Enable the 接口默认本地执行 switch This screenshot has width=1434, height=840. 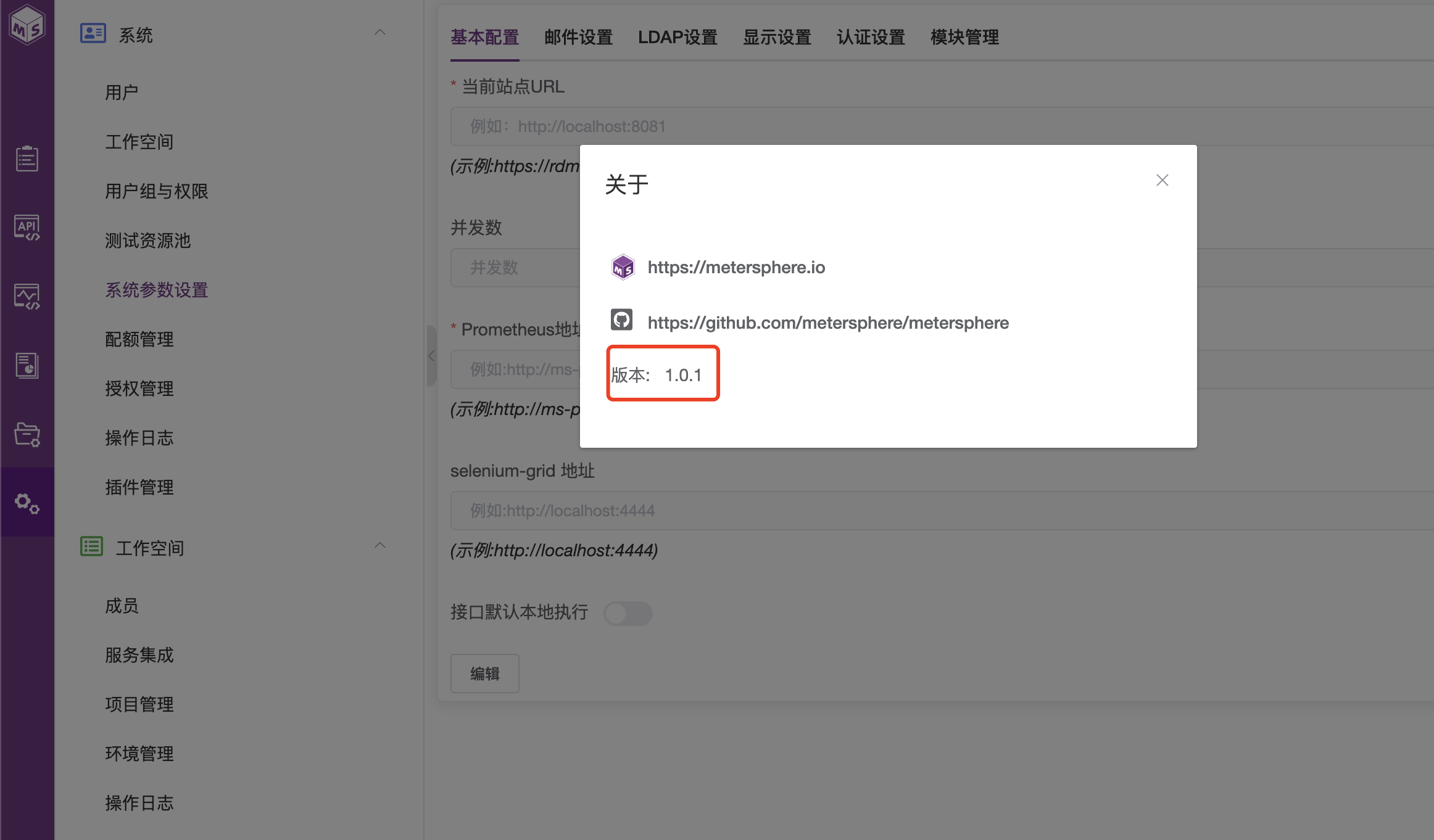[x=628, y=613]
